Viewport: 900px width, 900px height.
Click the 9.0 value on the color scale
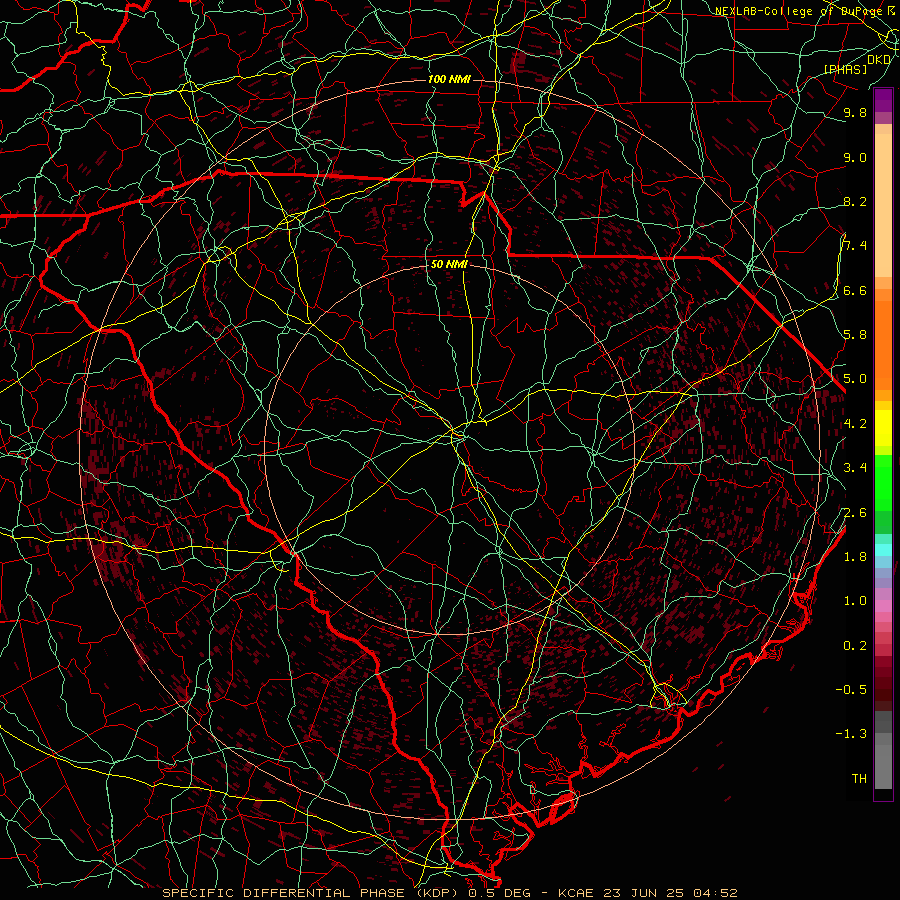[x=855, y=158]
